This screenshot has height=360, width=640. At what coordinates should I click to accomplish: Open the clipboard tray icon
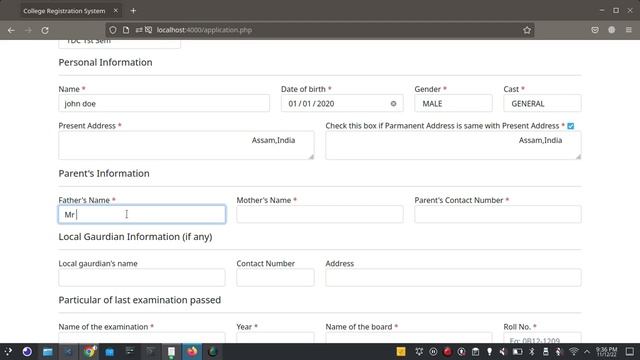click(475, 351)
